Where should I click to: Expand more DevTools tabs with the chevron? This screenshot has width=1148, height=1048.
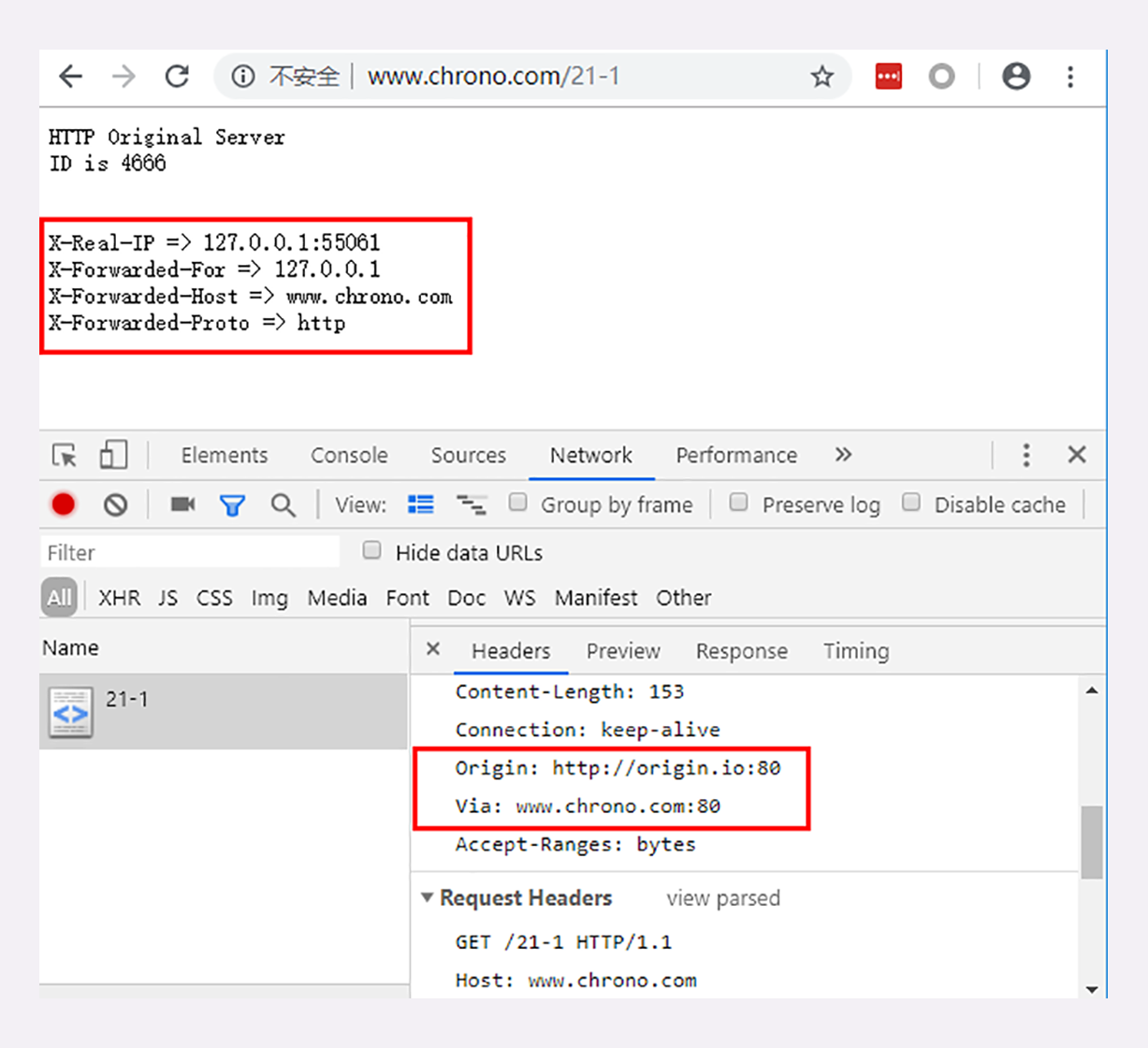(x=843, y=455)
